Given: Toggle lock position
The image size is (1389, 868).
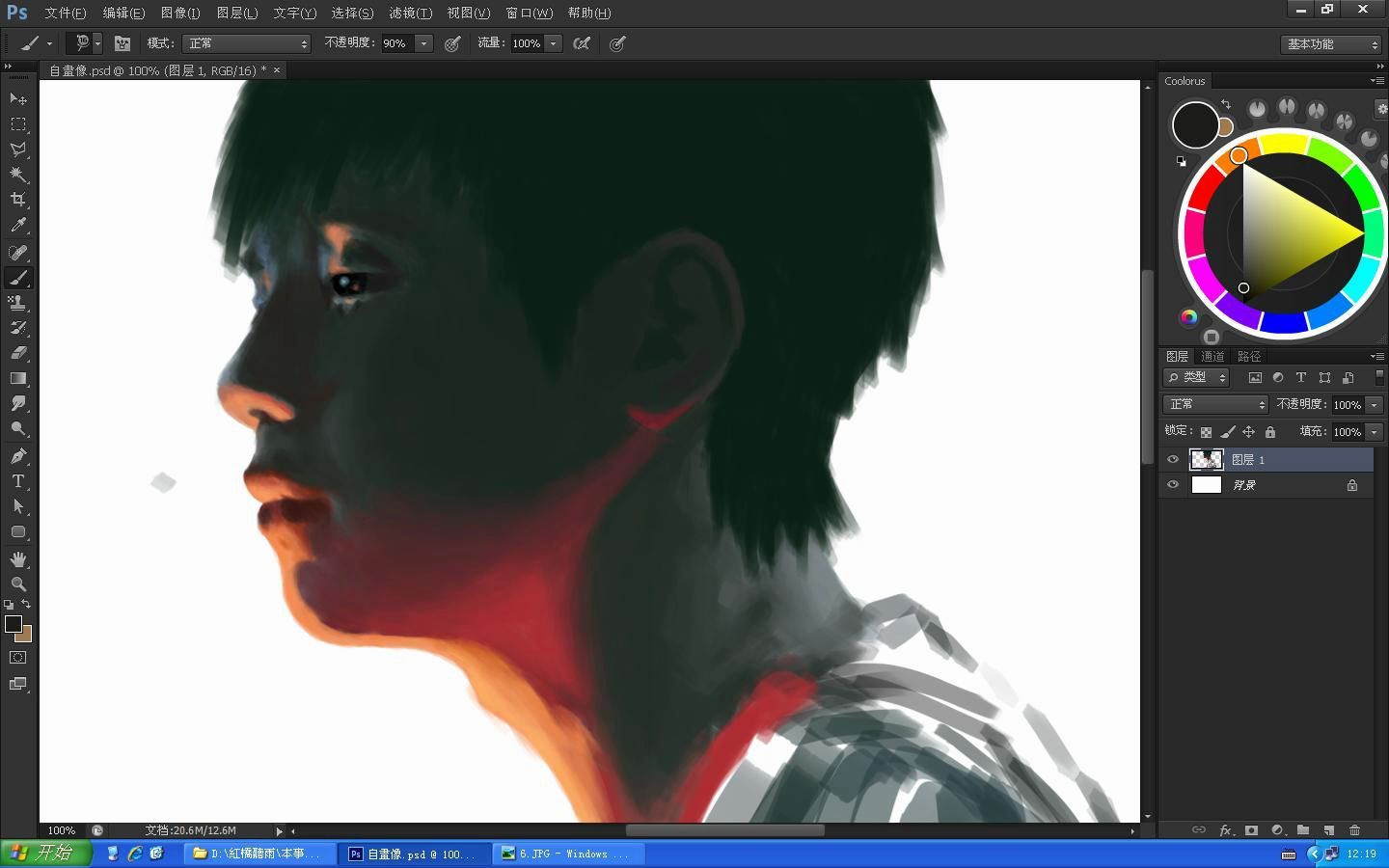Looking at the screenshot, I should point(1248,432).
